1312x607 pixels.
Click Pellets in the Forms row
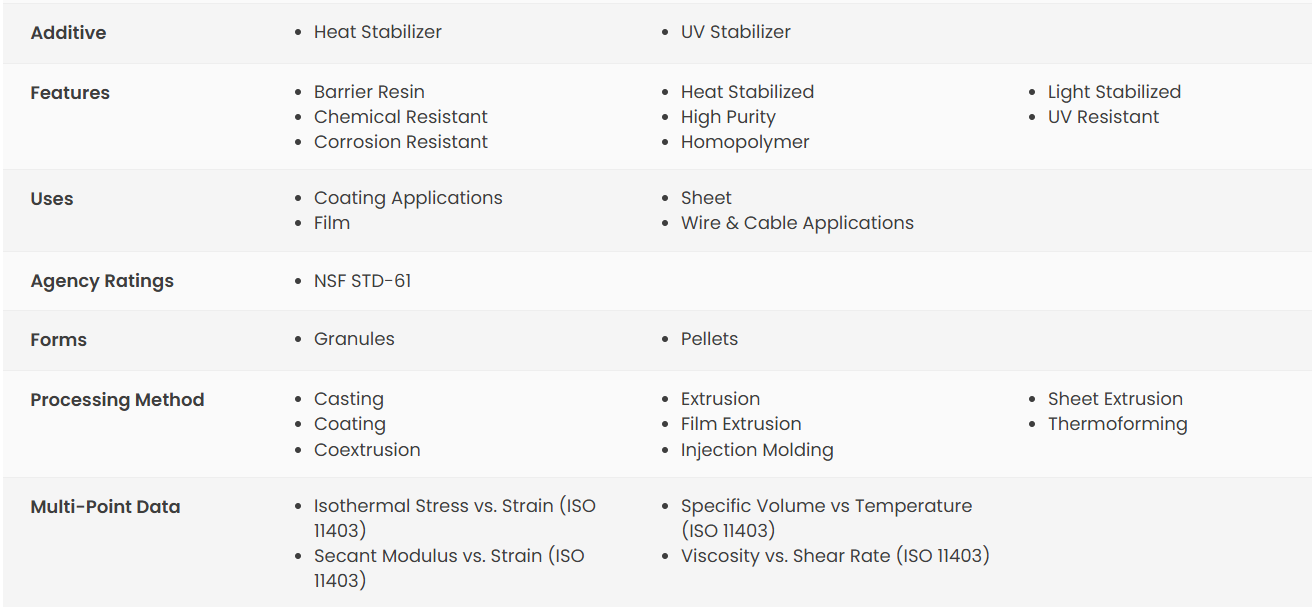[x=709, y=339]
